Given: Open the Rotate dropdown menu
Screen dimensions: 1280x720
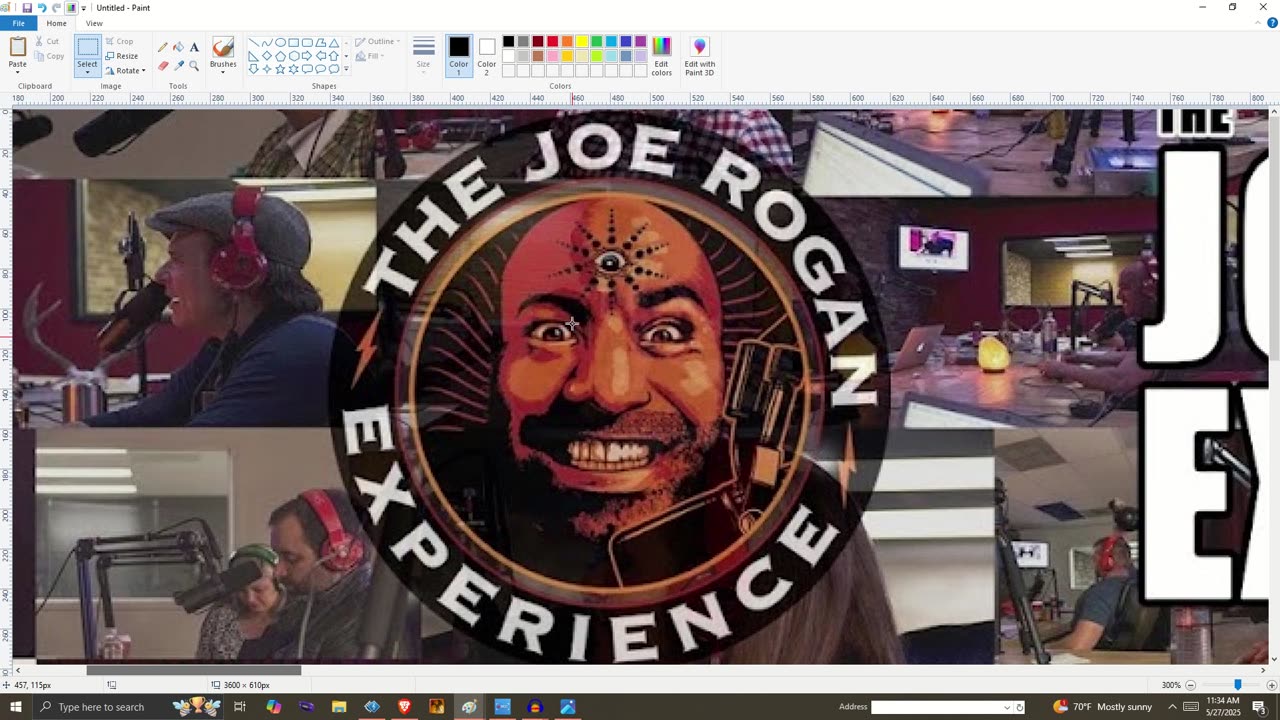Looking at the screenshot, I should point(126,71).
